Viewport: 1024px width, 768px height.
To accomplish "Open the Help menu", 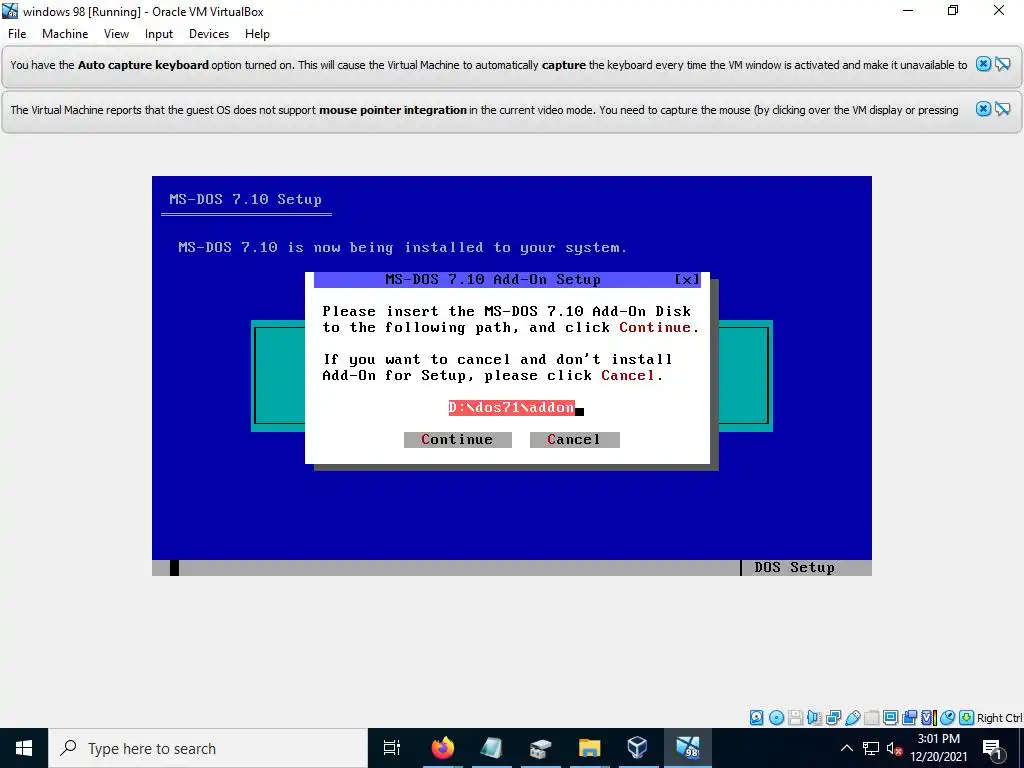I will click(x=257, y=34).
